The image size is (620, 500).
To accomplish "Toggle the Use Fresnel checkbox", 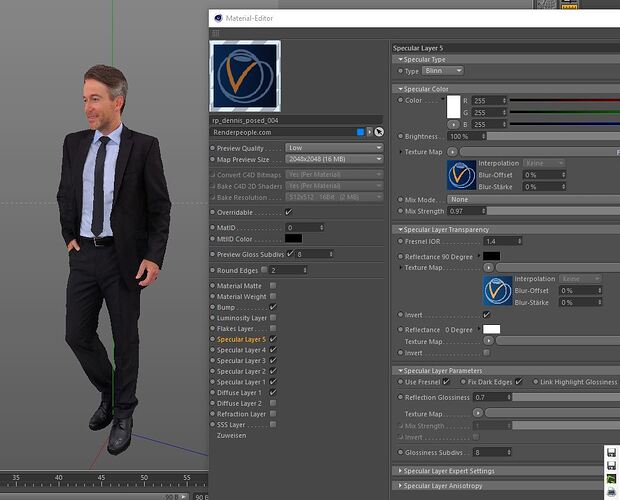I will tap(446, 381).
